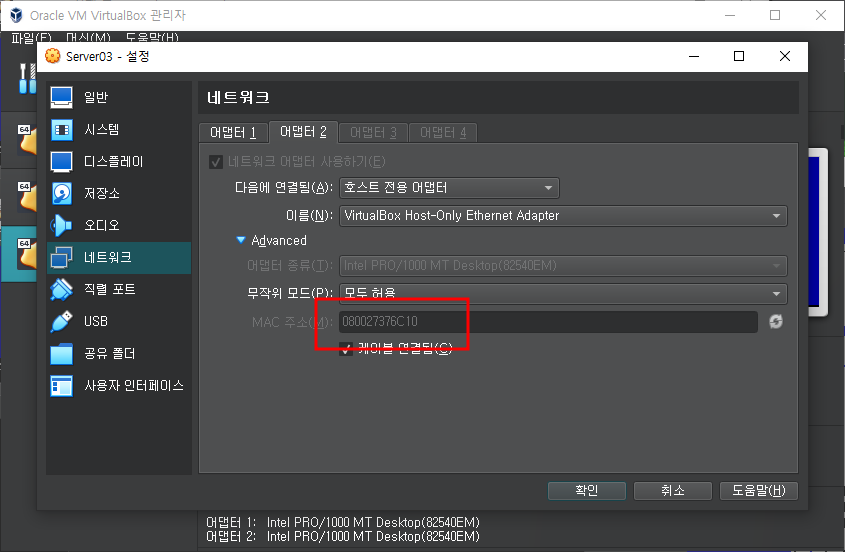Open the USB settings category
Viewport: 845px width, 552px height.
coord(119,321)
